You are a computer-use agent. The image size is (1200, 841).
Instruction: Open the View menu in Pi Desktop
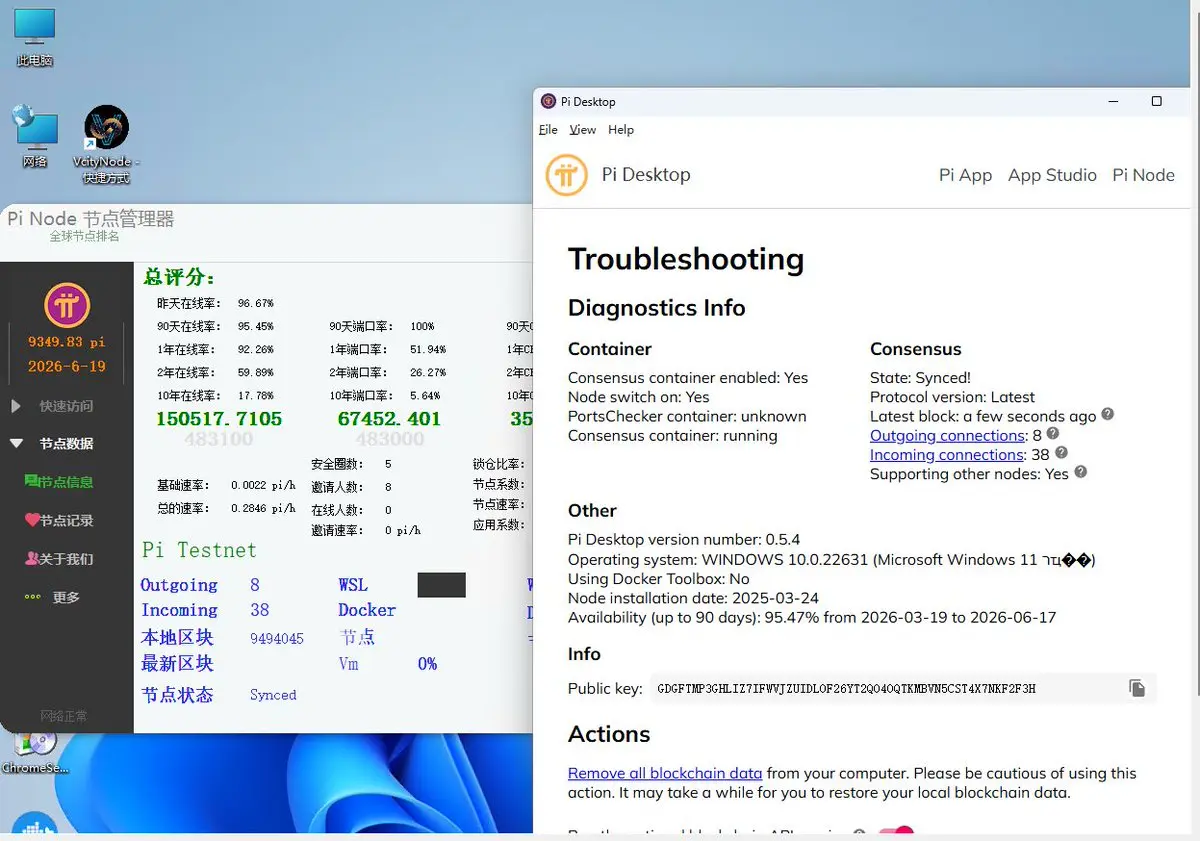(x=582, y=130)
